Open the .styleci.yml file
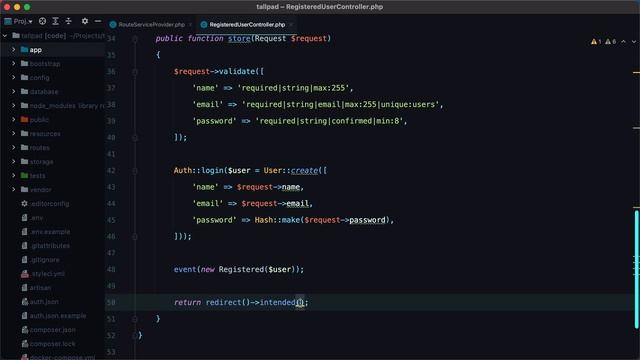 point(47,273)
